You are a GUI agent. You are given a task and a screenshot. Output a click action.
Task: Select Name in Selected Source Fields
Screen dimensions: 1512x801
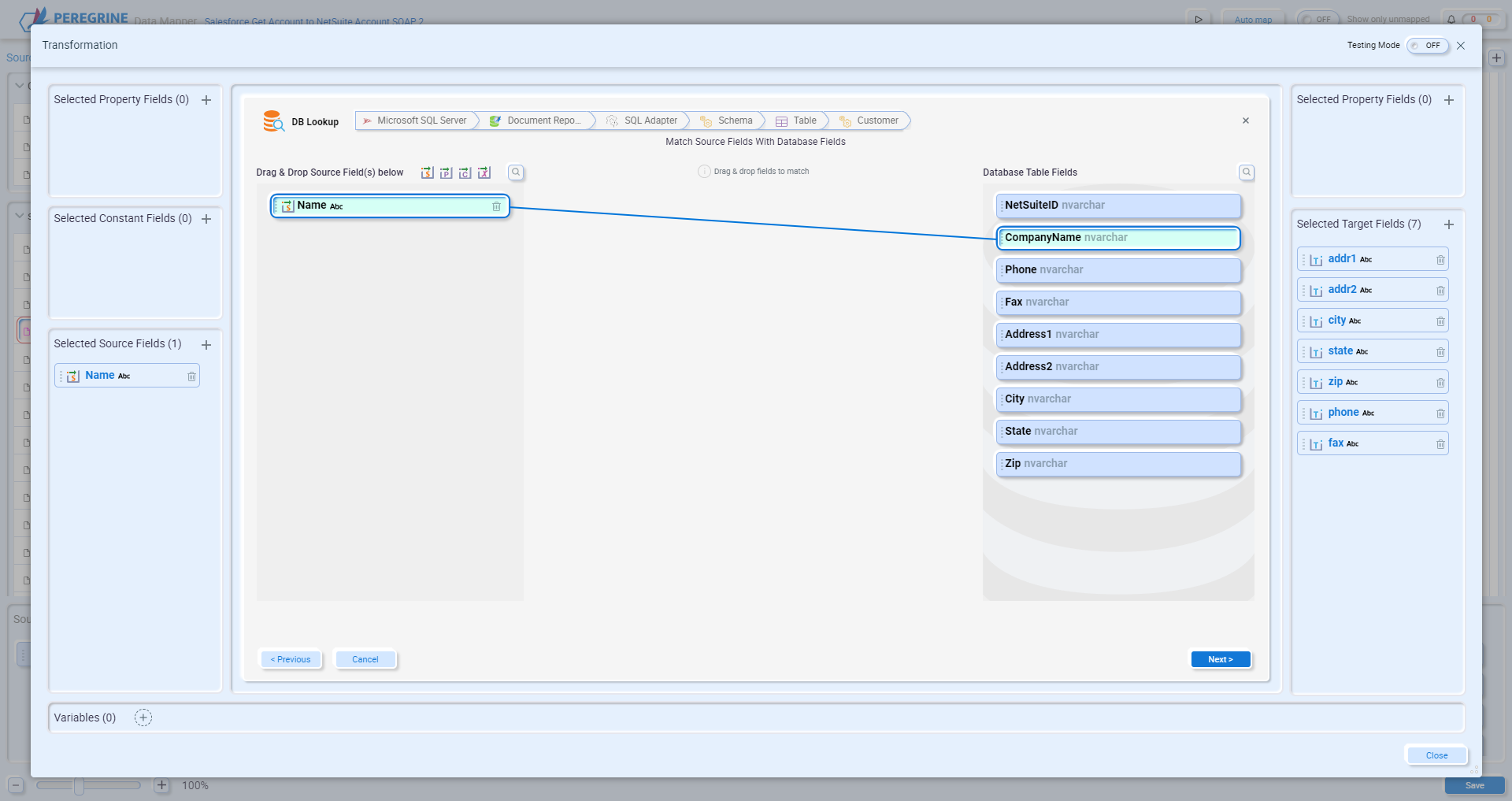pos(127,376)
